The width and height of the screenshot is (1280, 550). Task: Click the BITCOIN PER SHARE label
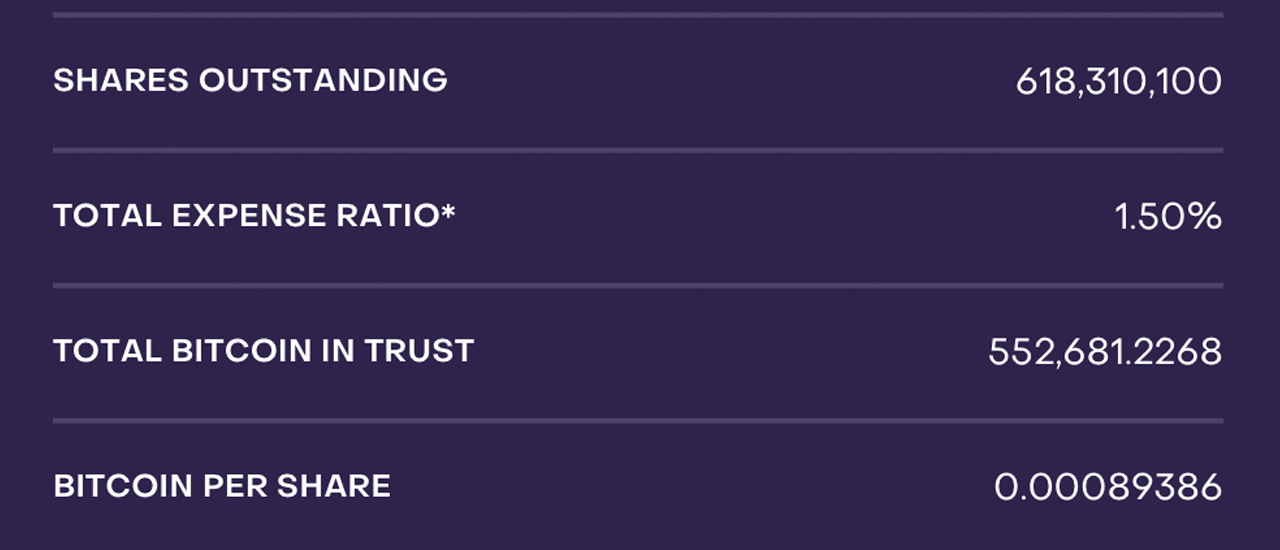click(222, 487)
